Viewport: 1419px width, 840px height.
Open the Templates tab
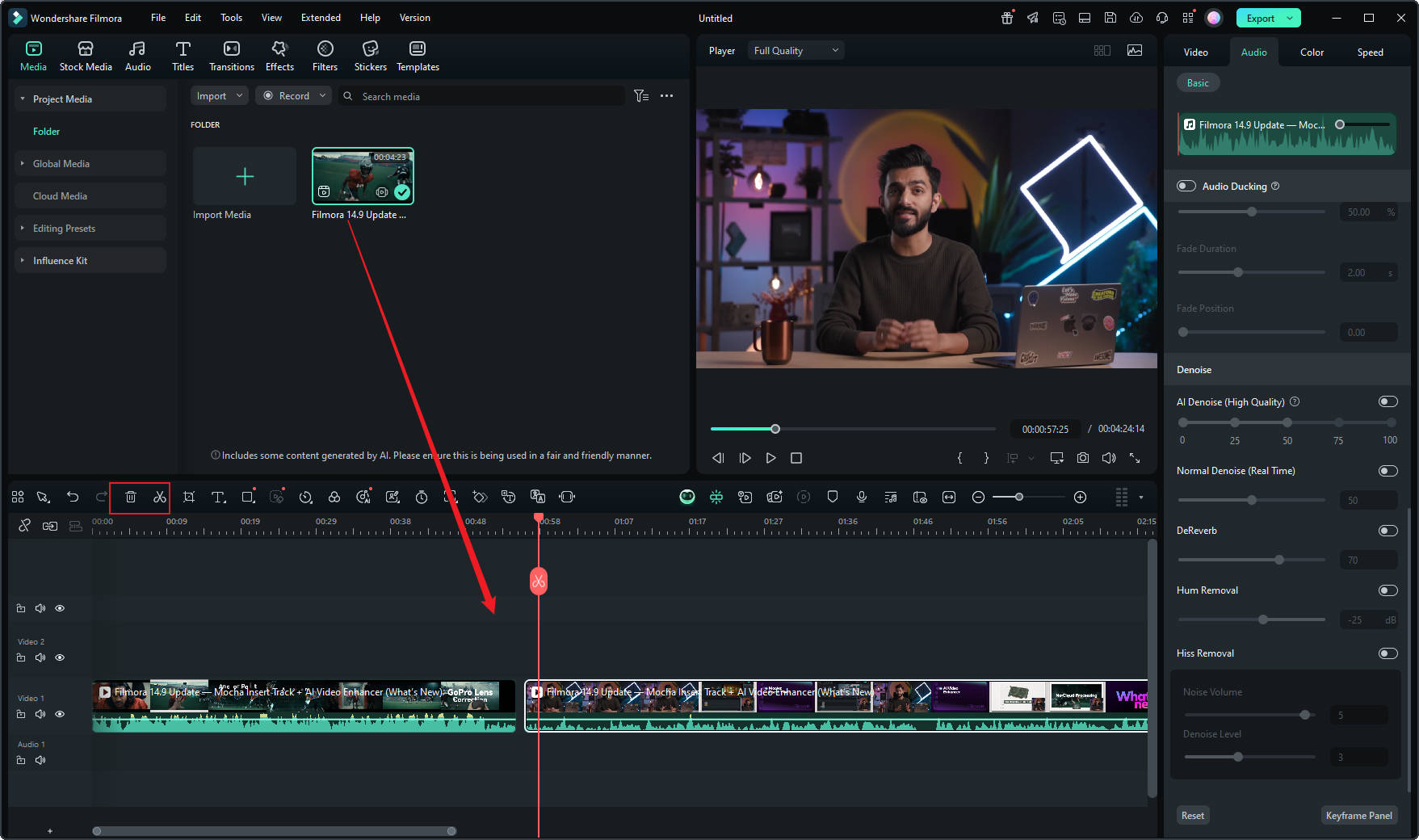[x=418, y=57]
